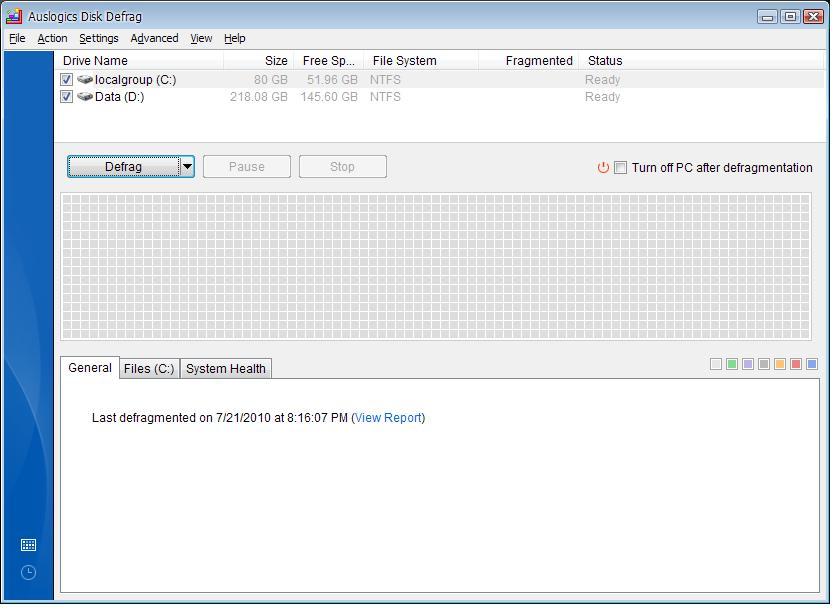Click the red legend color square
The height and width of the screenshot is (612, 834).
(796, 364)
